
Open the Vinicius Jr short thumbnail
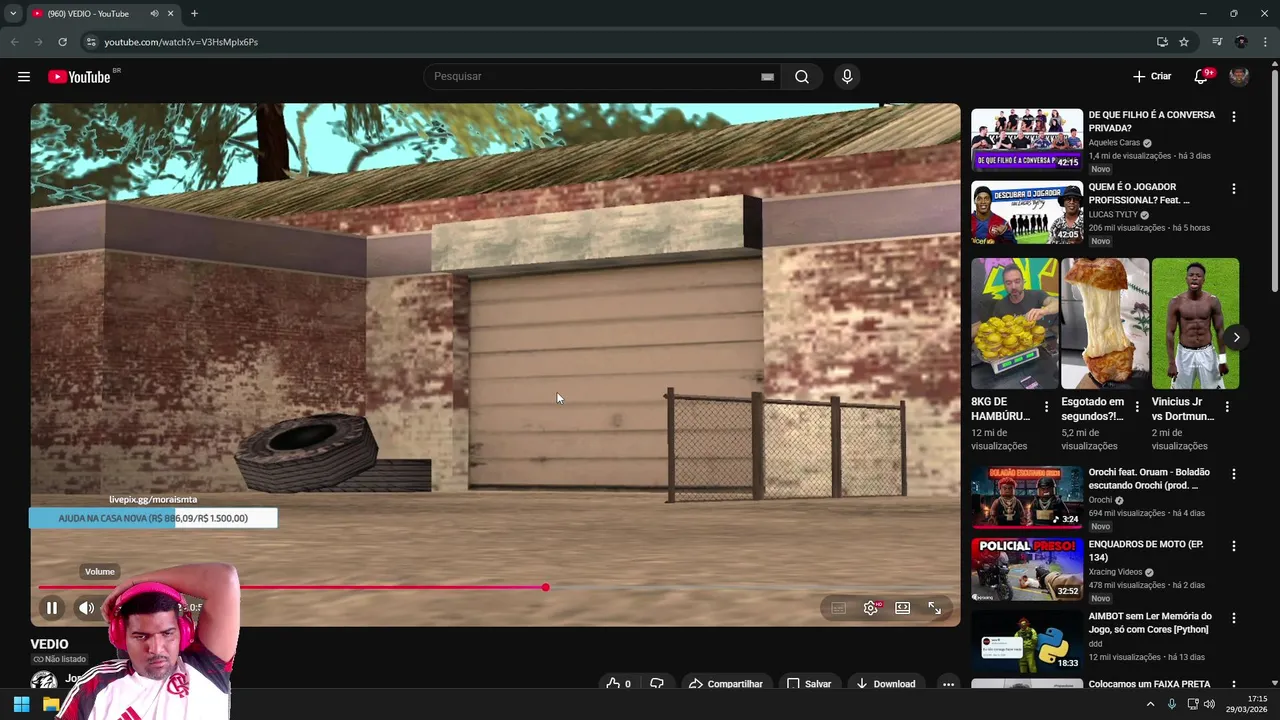[x=1195, y=323]
